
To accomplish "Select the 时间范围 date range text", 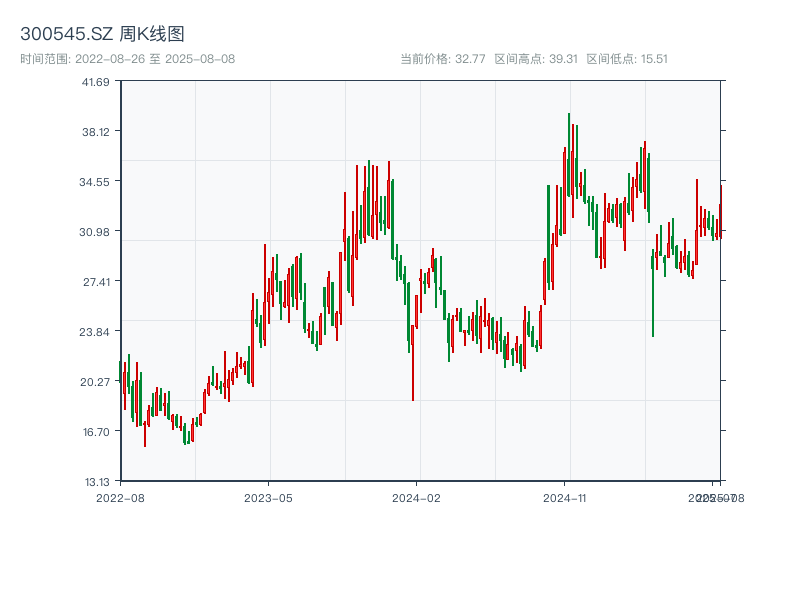I will click(x=127, y=59).
